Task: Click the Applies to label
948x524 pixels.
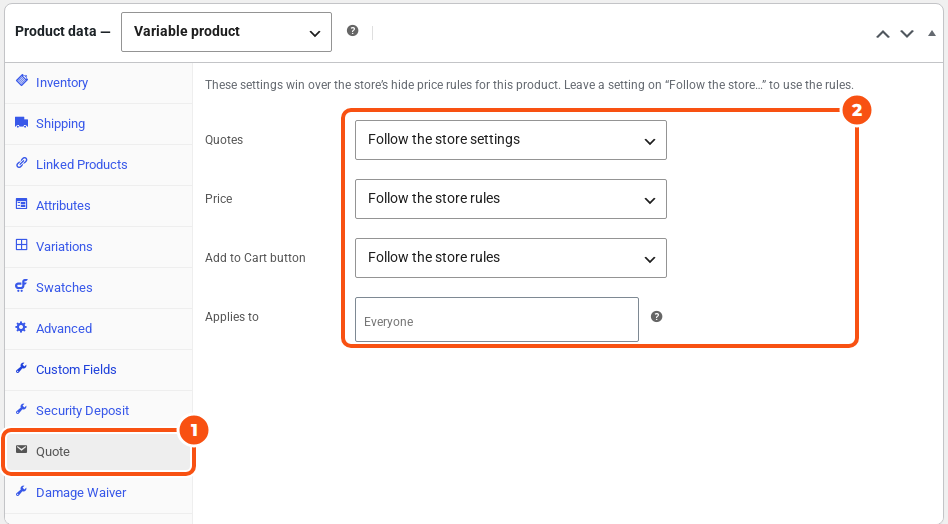Action: coord(232,317)
